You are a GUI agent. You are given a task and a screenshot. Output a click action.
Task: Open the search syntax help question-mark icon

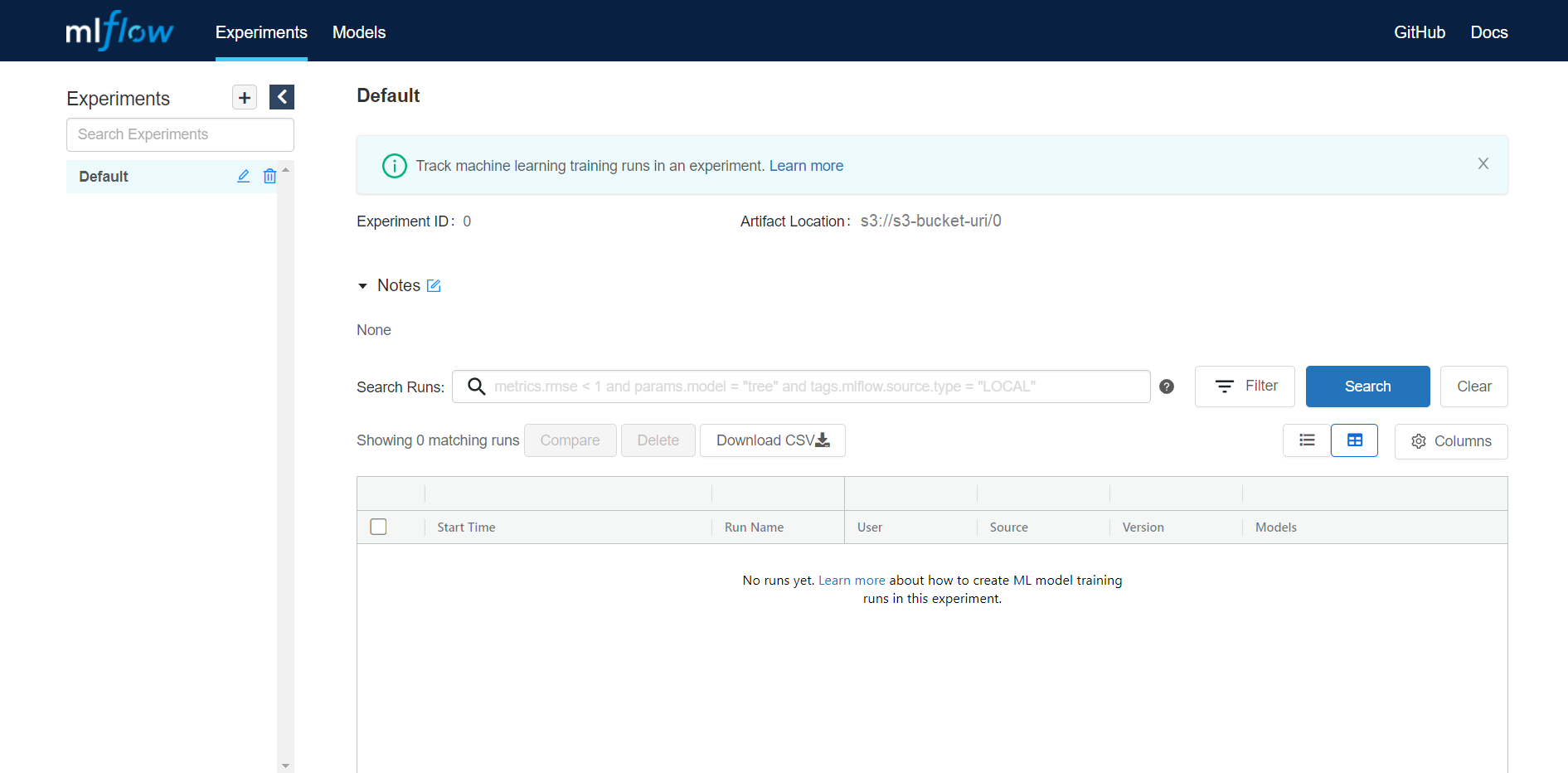[1167, 386]
